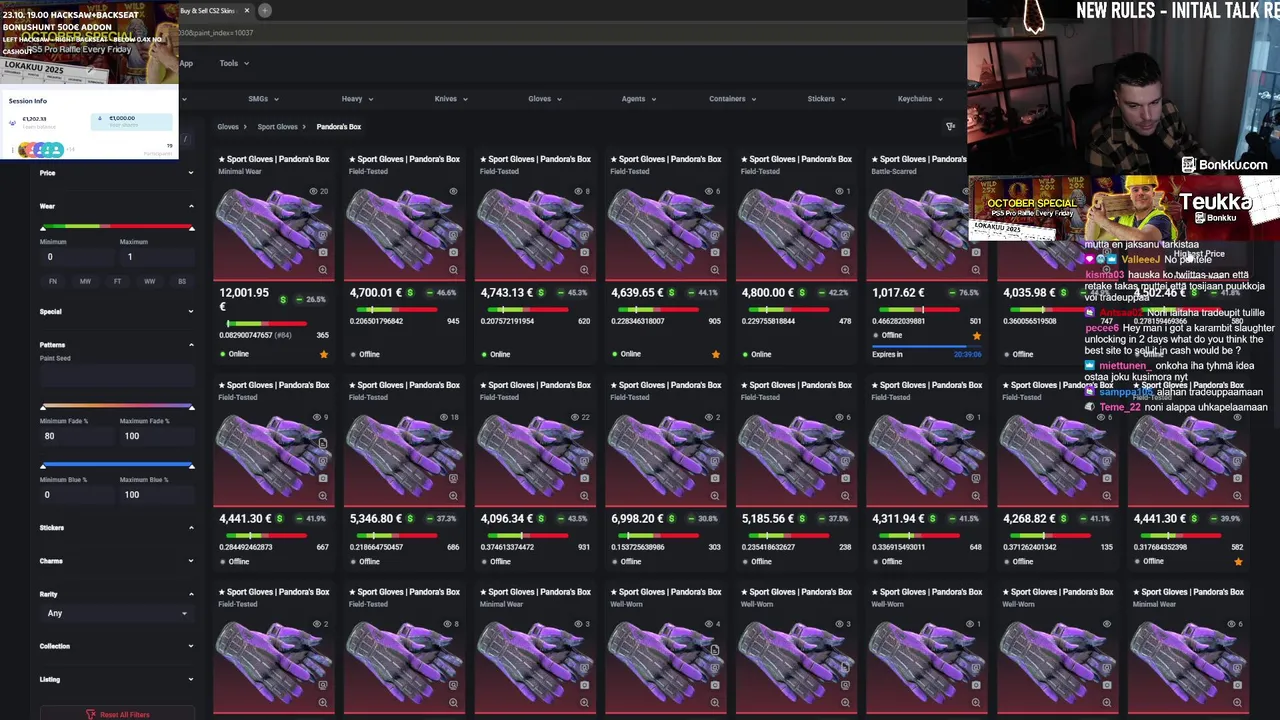Screen dimensions: 1280x720
Task: Open a new browser tab with plus icon
Action: coord(265,10)
